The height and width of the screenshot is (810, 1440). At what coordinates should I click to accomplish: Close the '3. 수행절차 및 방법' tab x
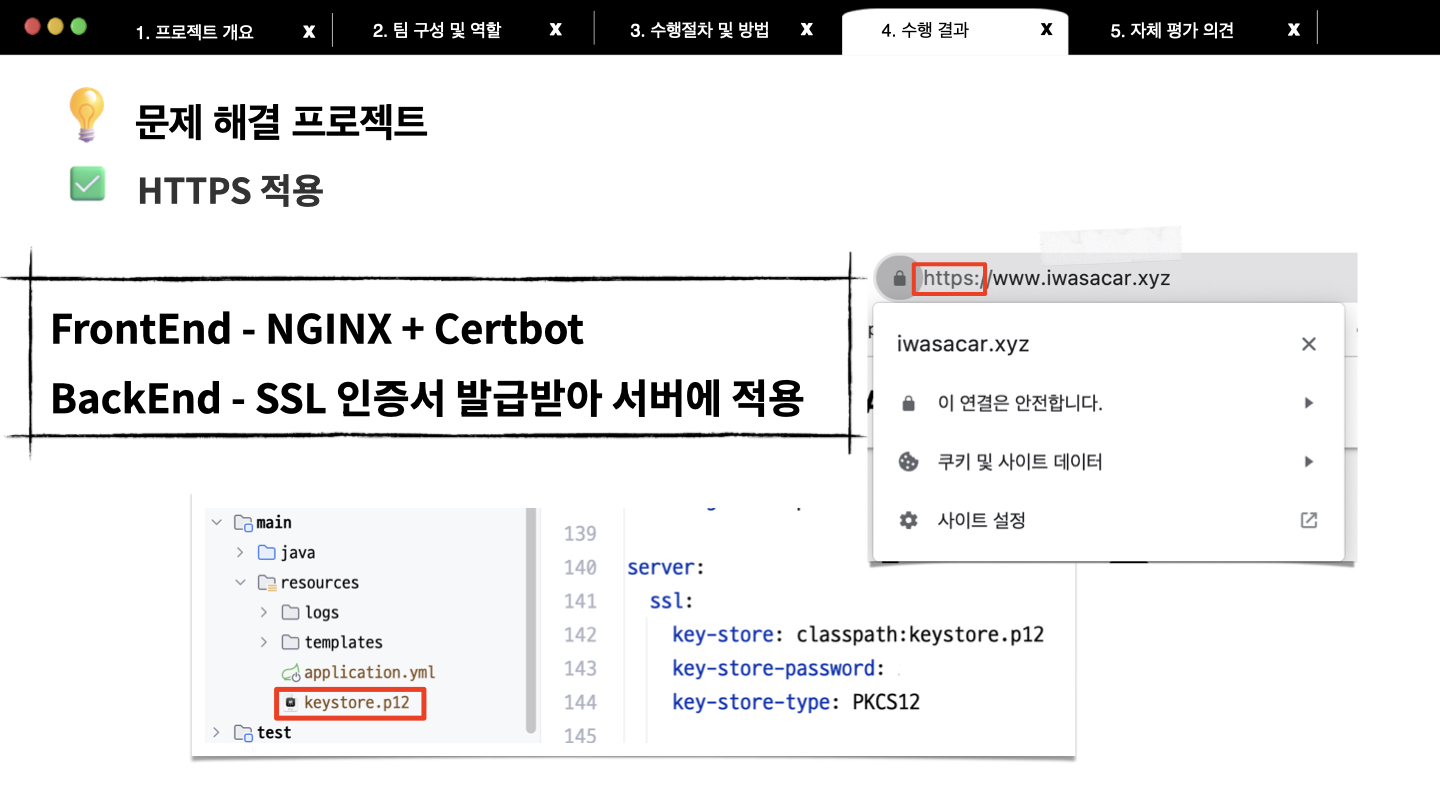(x=806, y=29)
